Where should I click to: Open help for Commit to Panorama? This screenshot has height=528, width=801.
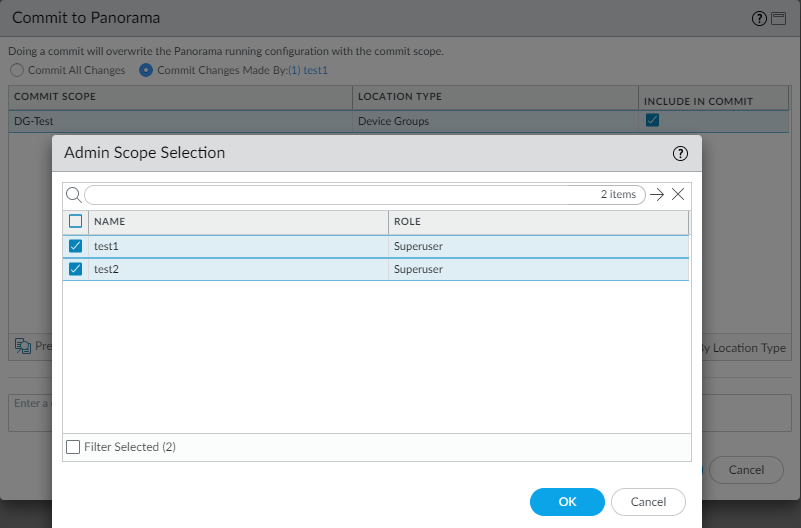coord(759,18)
